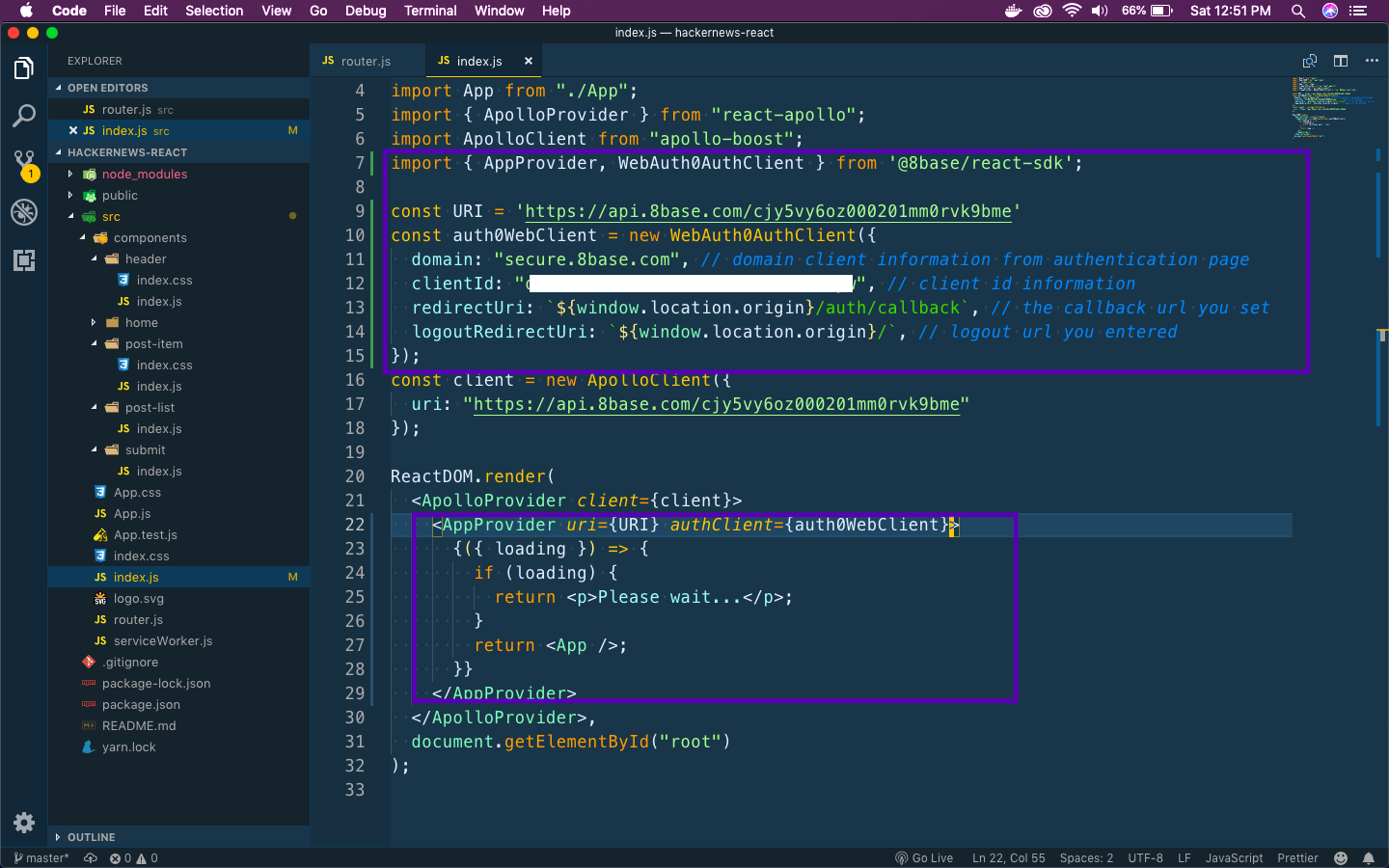Expand the public folder
The width and height of the screenshot is (1389, 868).
(178, 195)
